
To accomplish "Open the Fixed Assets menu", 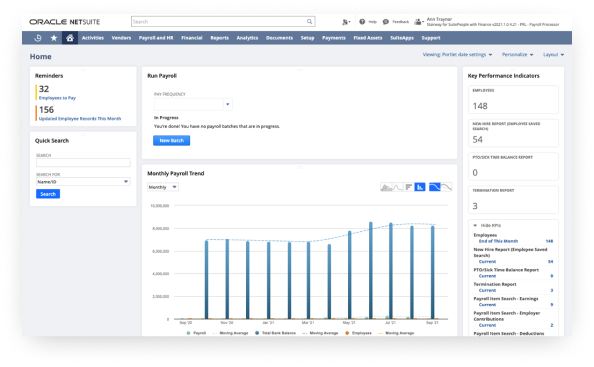I will [x=368, y=38].
